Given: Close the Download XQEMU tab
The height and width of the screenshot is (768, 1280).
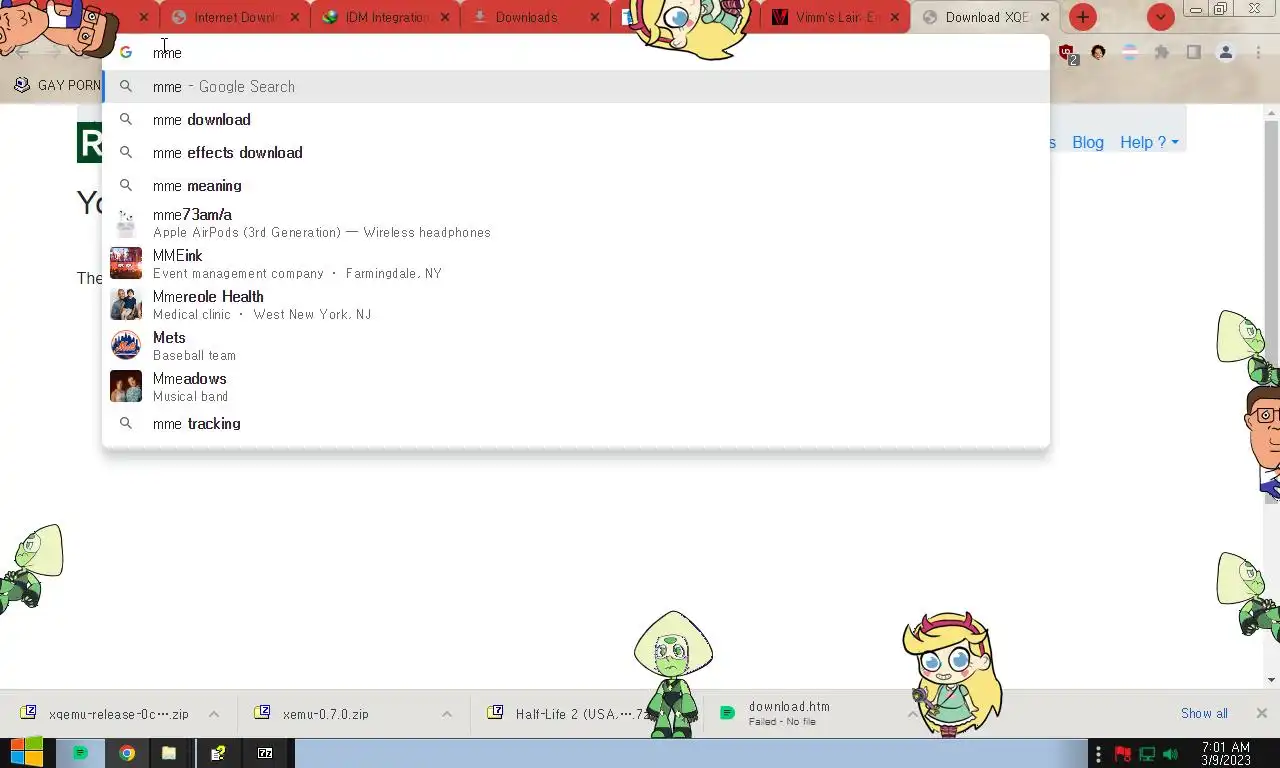Looking at the screenshot, I should click(1045, 17).
